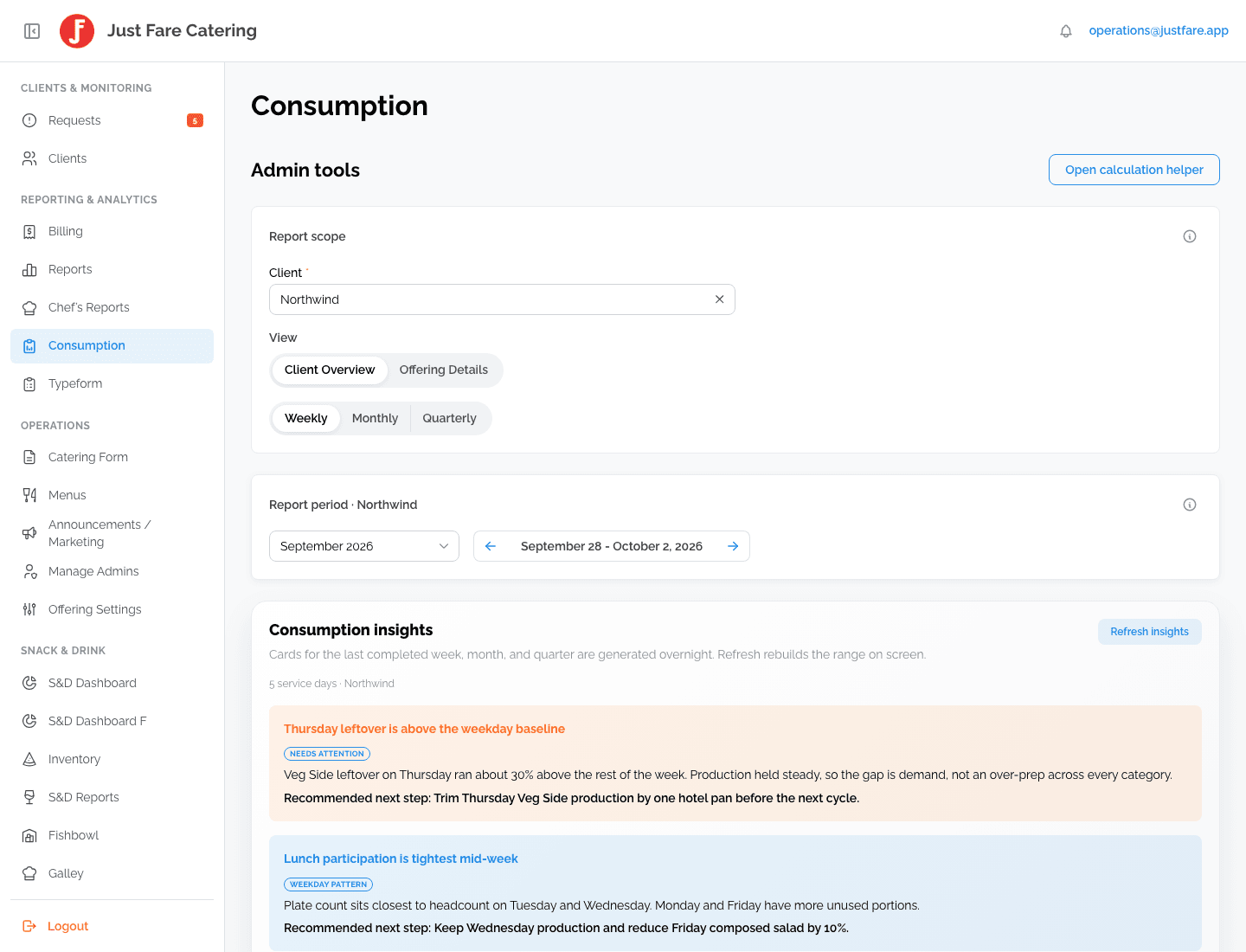This screenshot has width=1246, height=952.
Task: Click the Billing receipt icon
Action: [x=29, y=231]
